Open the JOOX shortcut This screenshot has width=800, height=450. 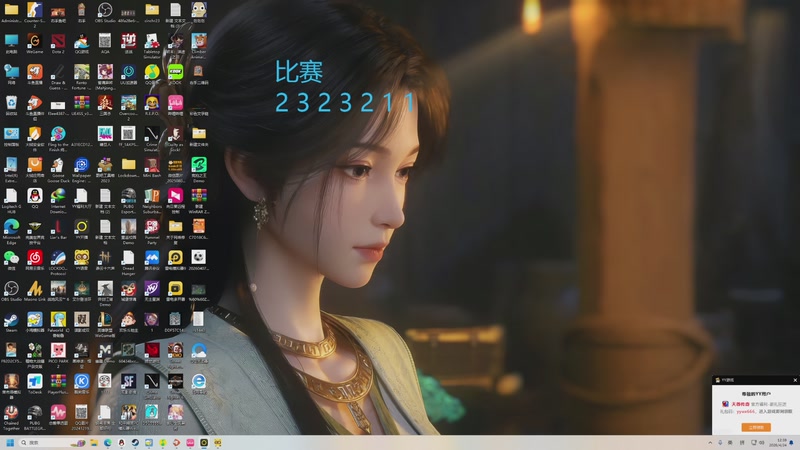175,74
